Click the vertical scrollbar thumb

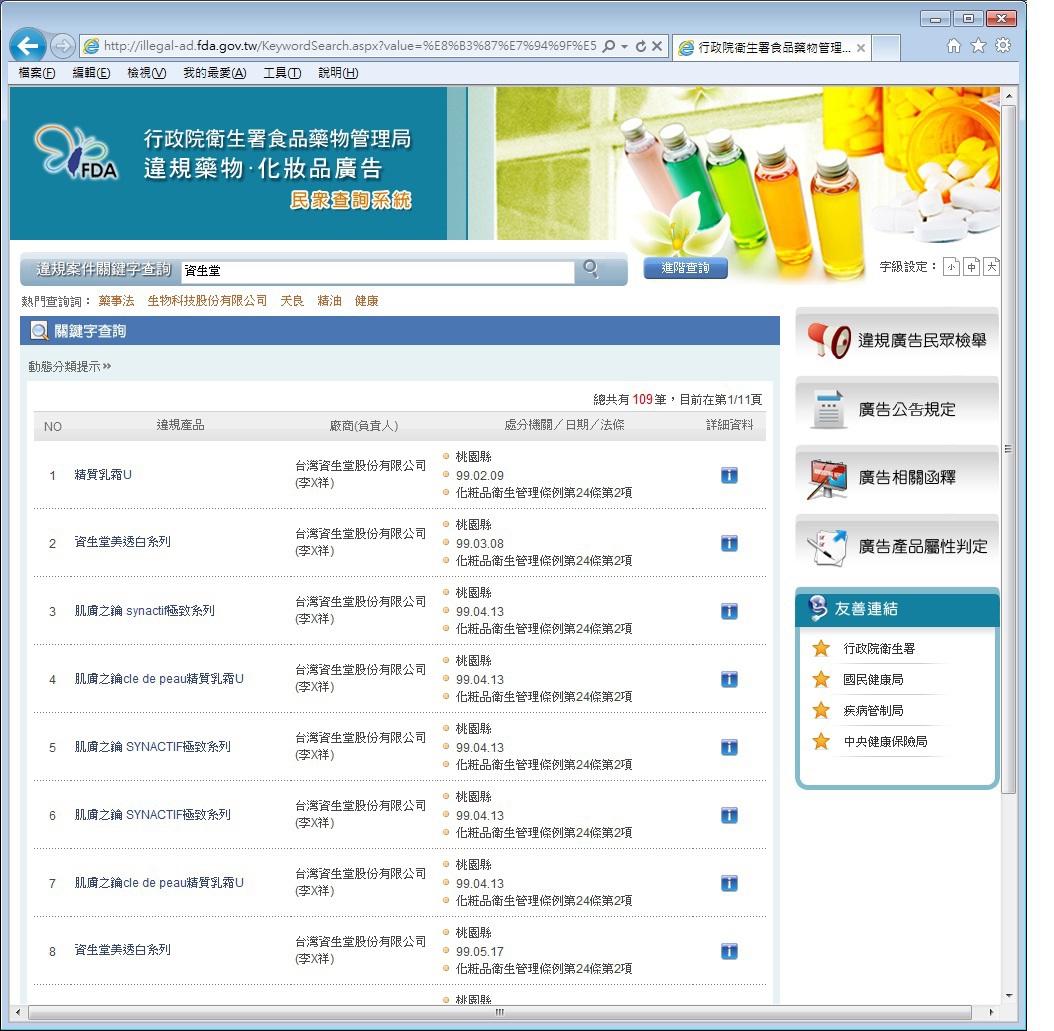(x=1008, y=449)
